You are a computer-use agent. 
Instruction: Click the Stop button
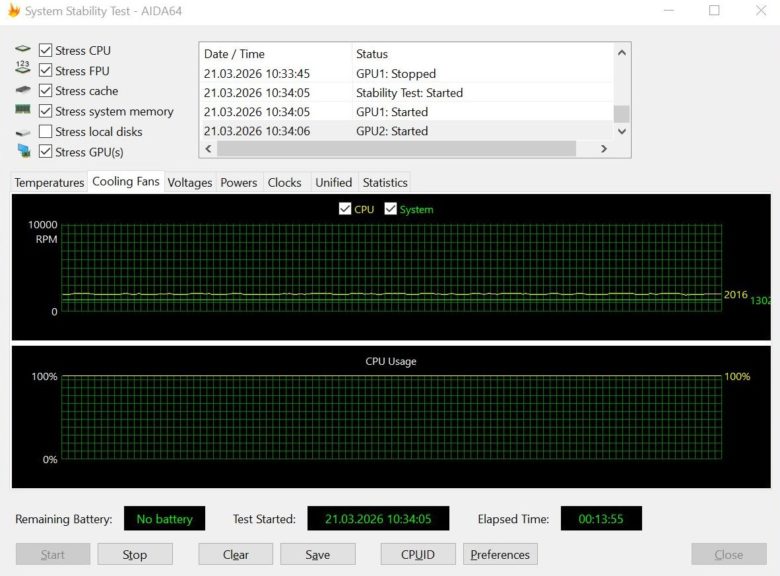[135, 554]
